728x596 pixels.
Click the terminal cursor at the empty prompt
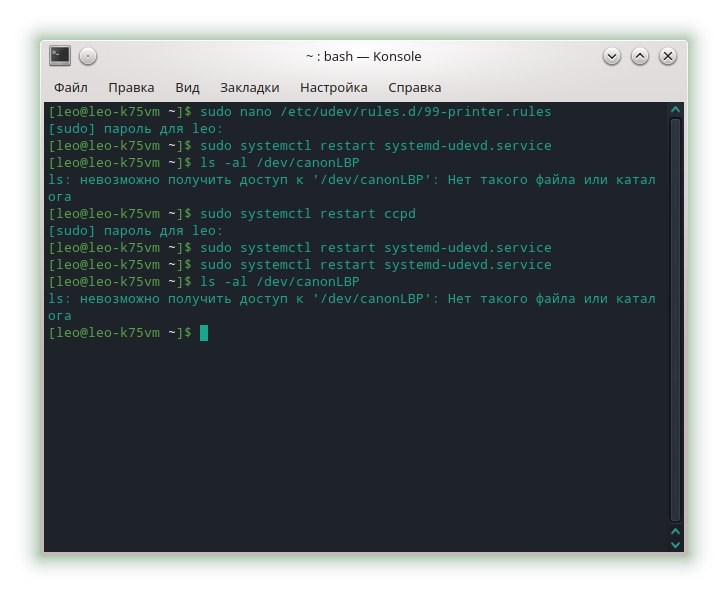(204, 333)
